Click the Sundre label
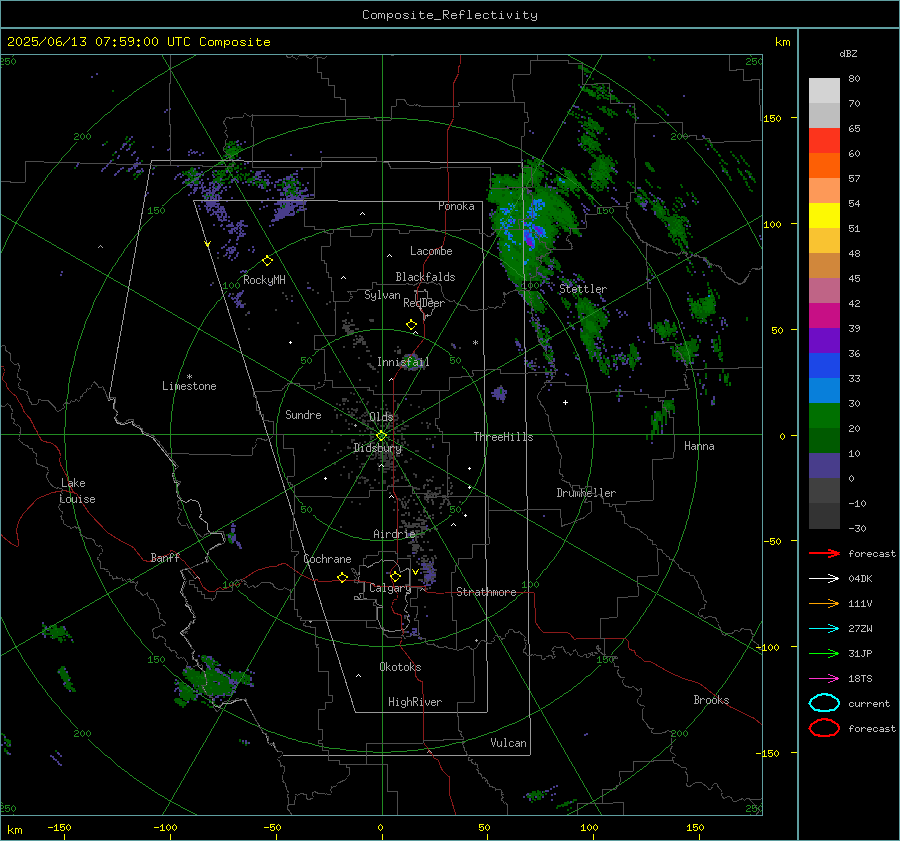The image size is (900, 841). point(303,414)
